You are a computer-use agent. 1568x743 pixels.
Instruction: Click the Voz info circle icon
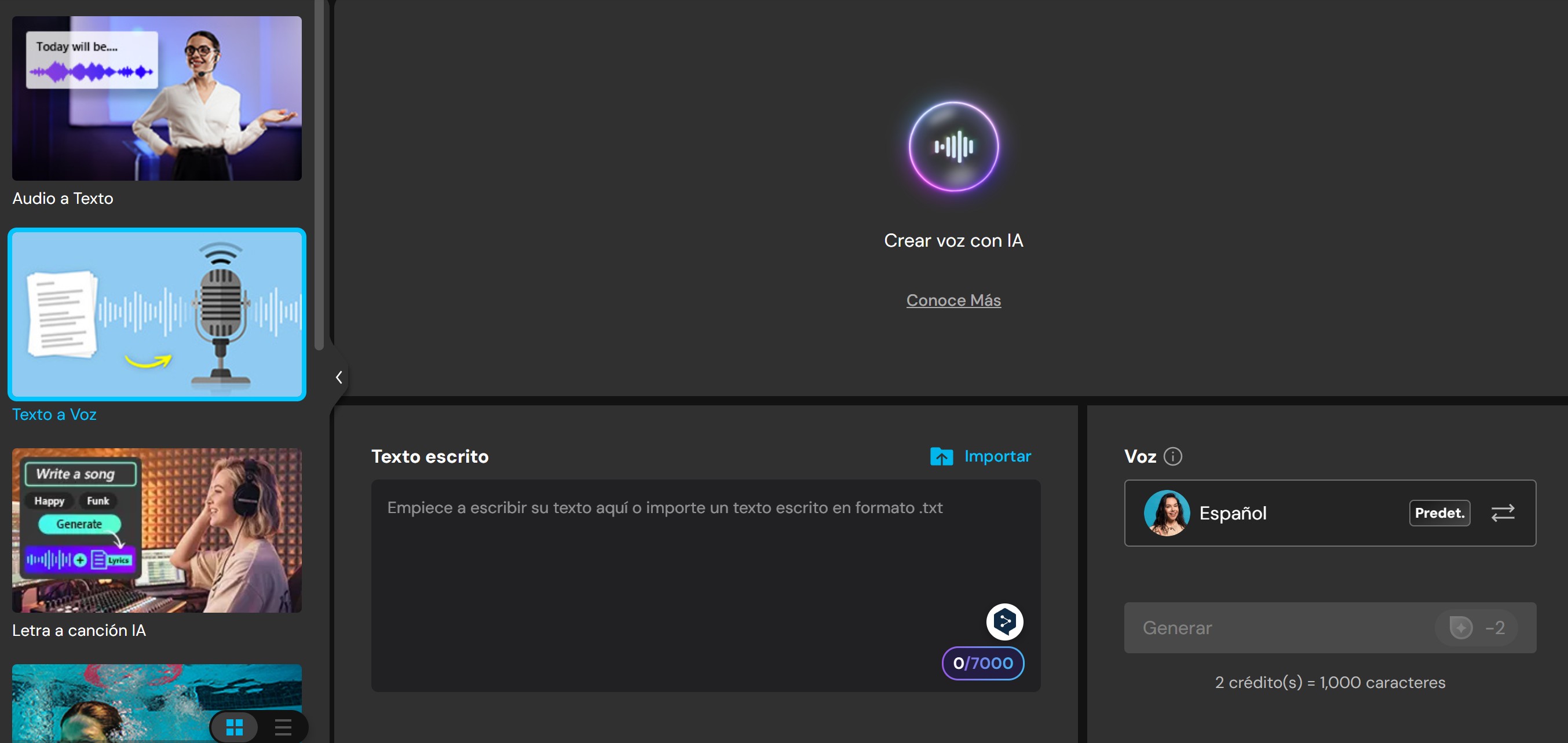(x=1172, y=456)
